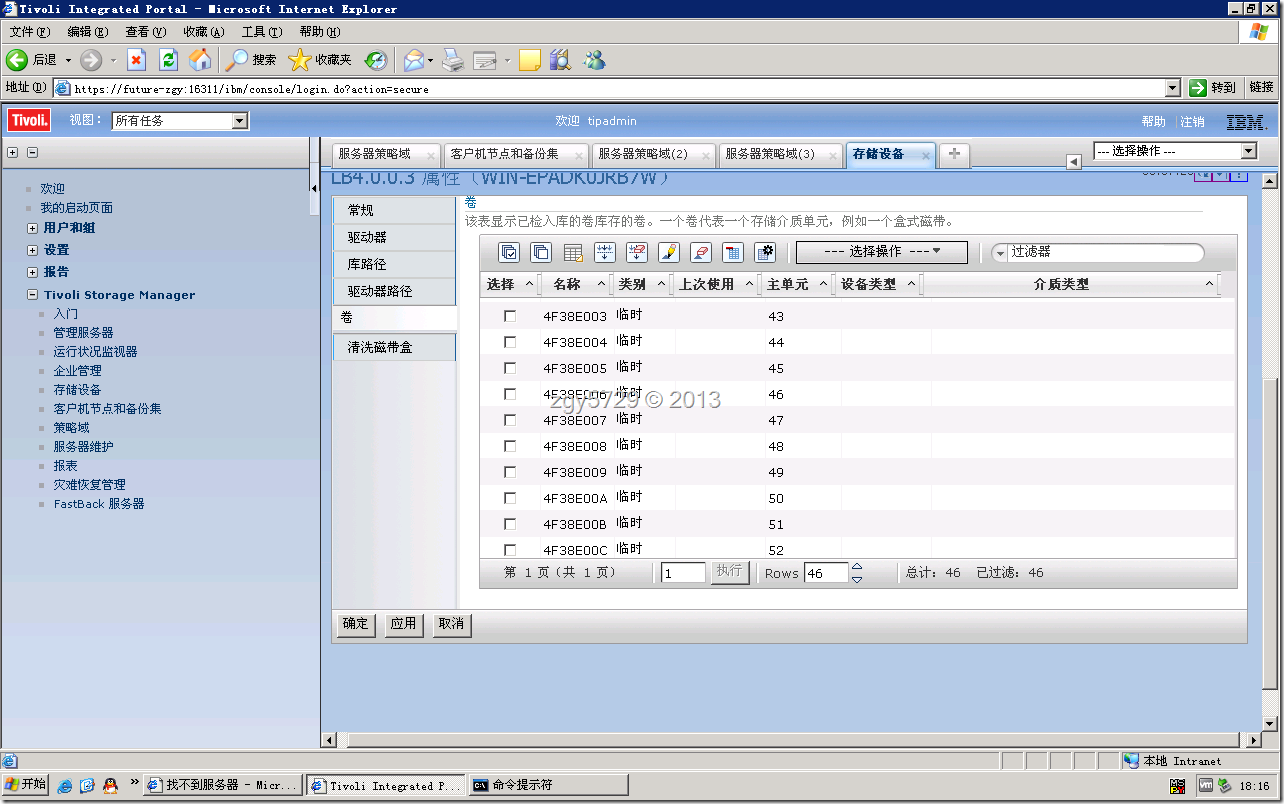Screen dimensions: 1284x804
Task: Click the 确定 button
Action: click(x=355, y=624)
